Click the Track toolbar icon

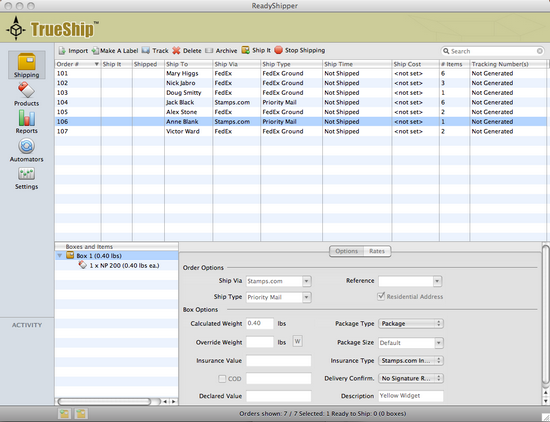[x=146, y=51]
